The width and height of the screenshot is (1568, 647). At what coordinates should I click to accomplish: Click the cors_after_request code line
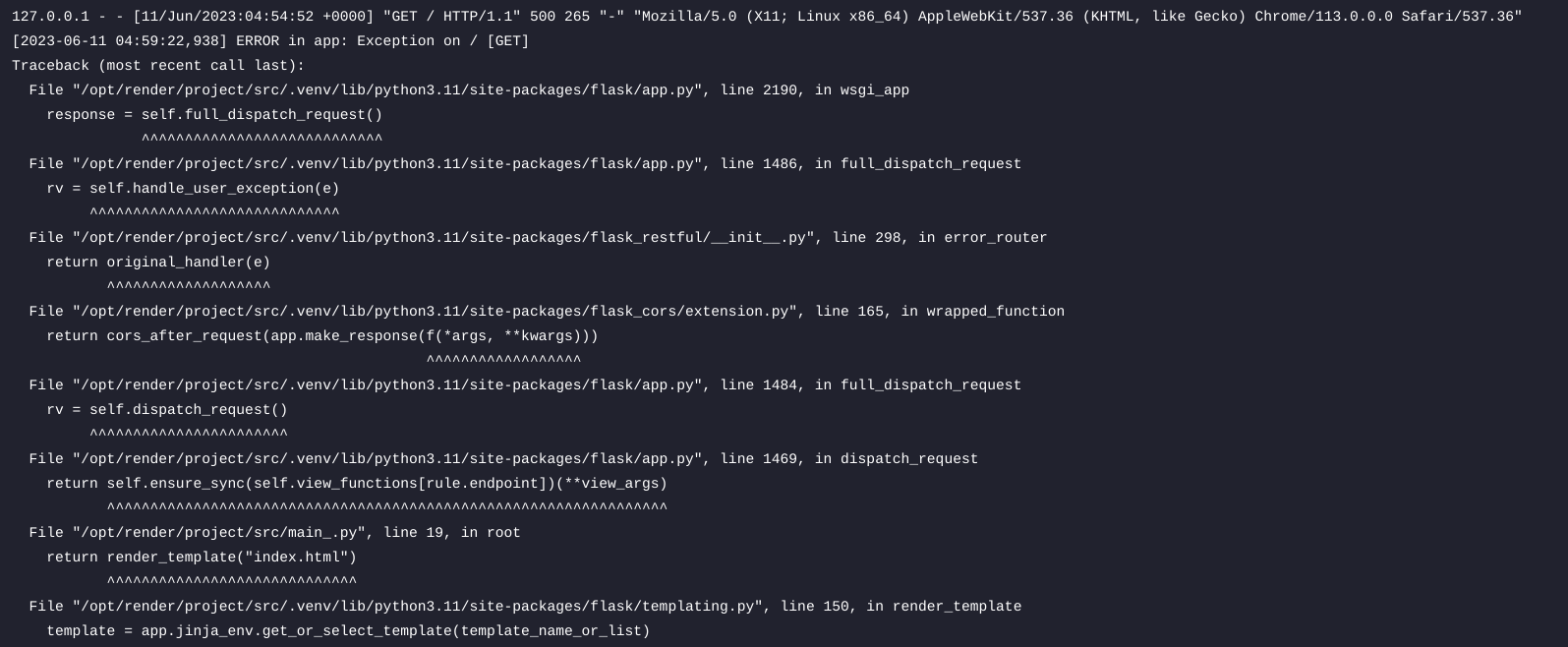pos(322,336)
